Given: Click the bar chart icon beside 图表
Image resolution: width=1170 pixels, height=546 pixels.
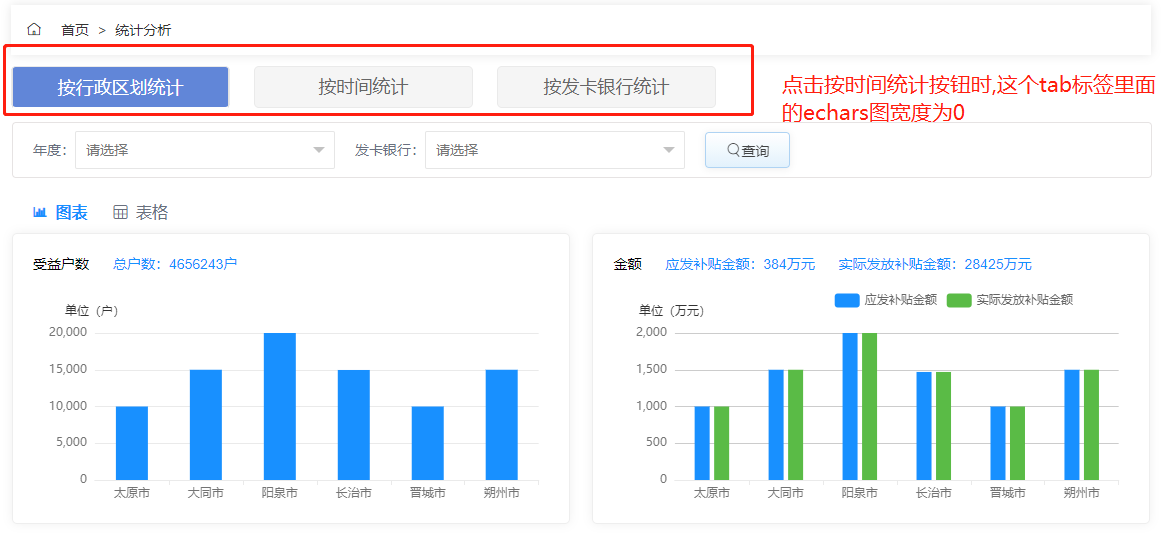Looking at the screenshot, I should 40,213.
